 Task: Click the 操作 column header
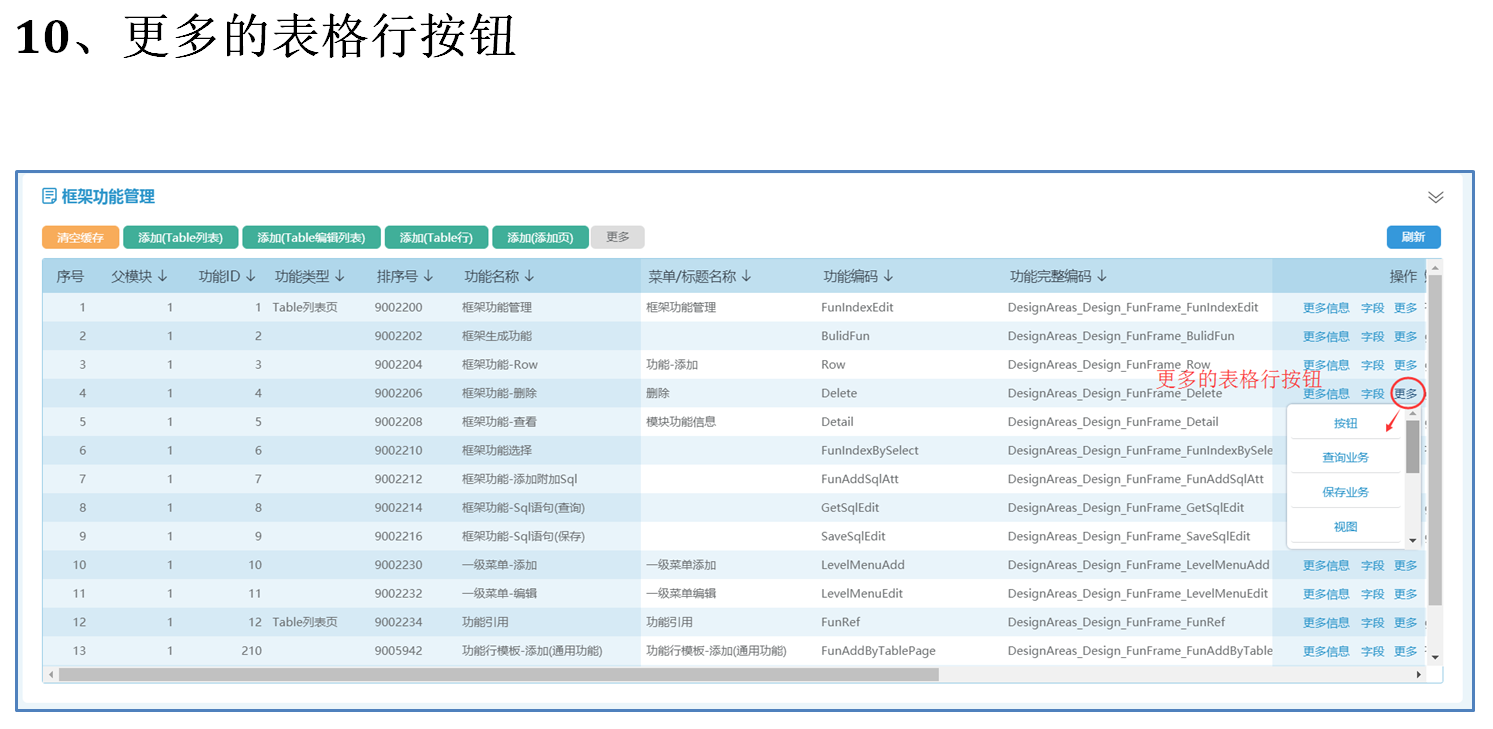[1403, 276]
